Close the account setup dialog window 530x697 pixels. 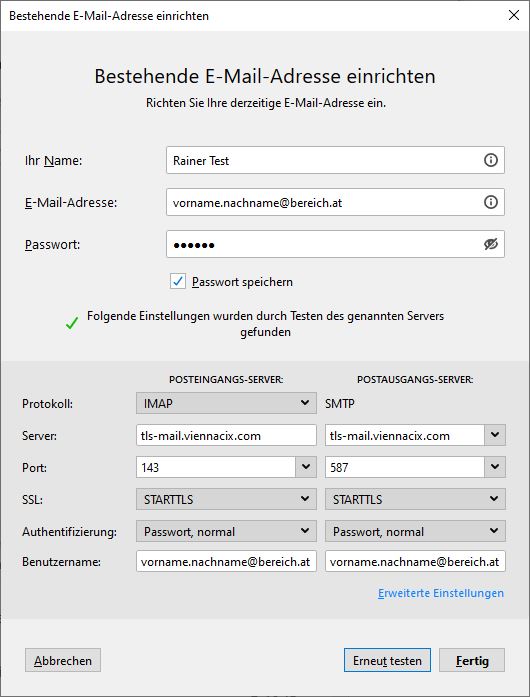coord(514,15)
